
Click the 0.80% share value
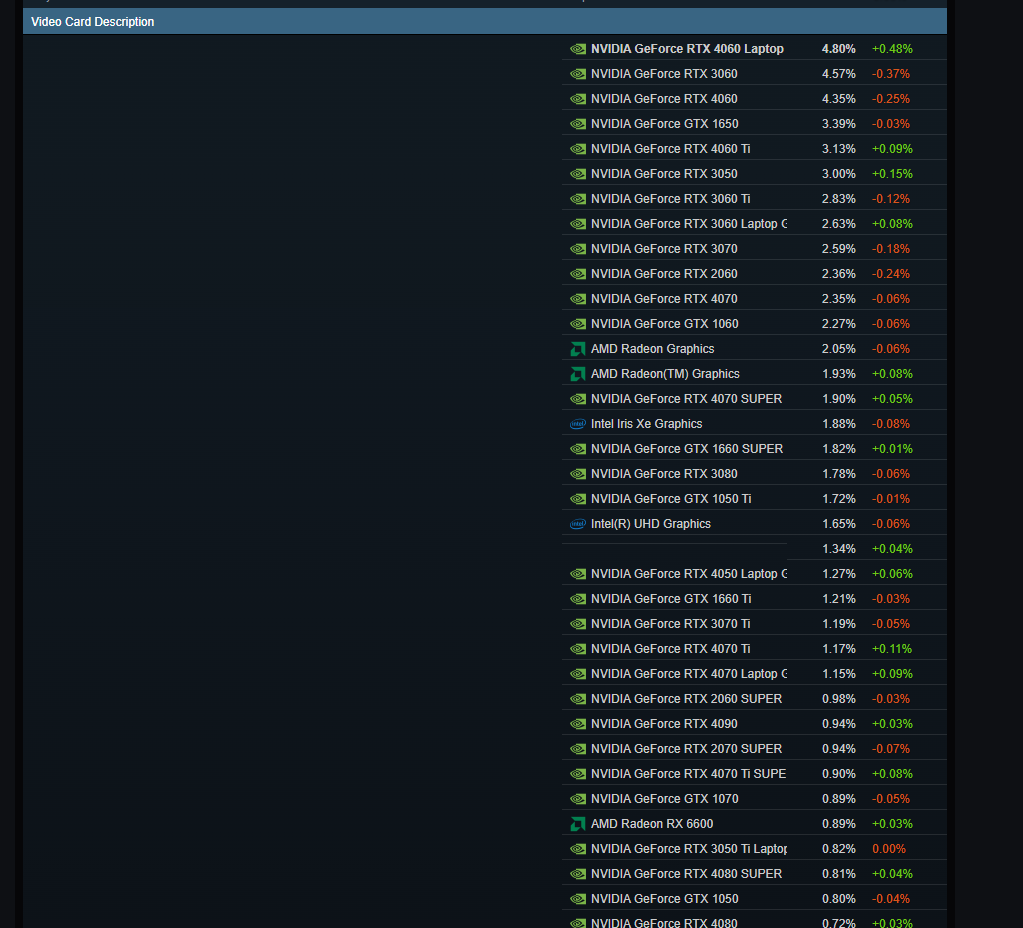(838, 899)
